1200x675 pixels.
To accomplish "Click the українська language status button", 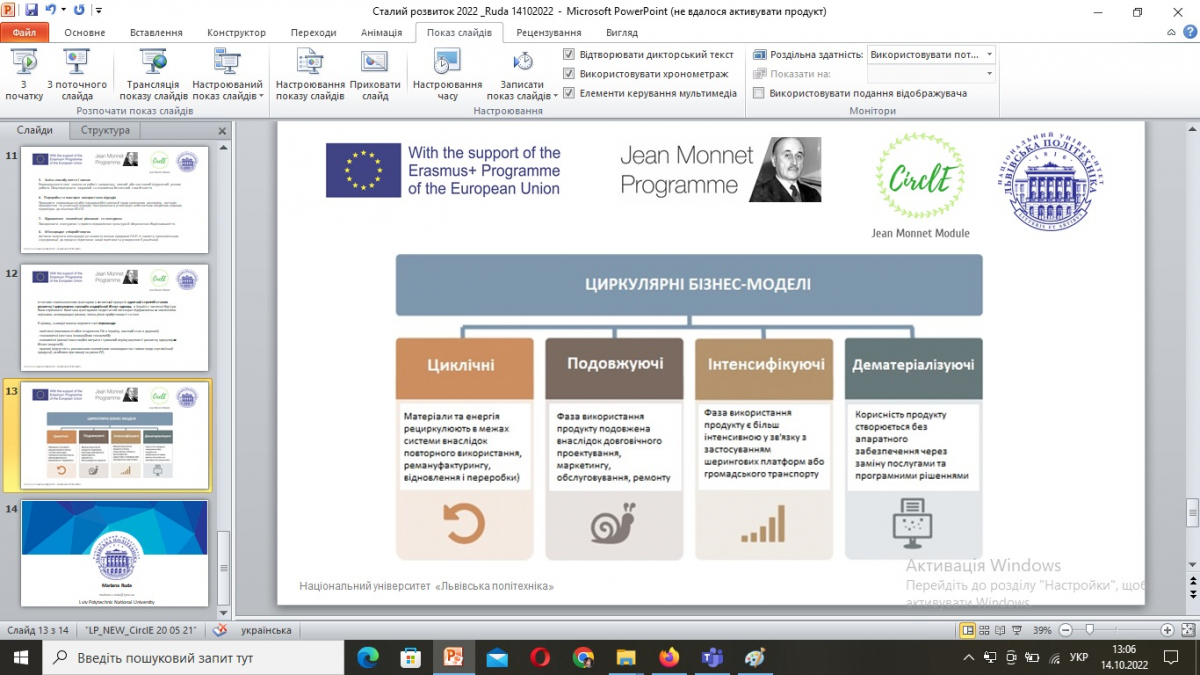I will (258, 631).
